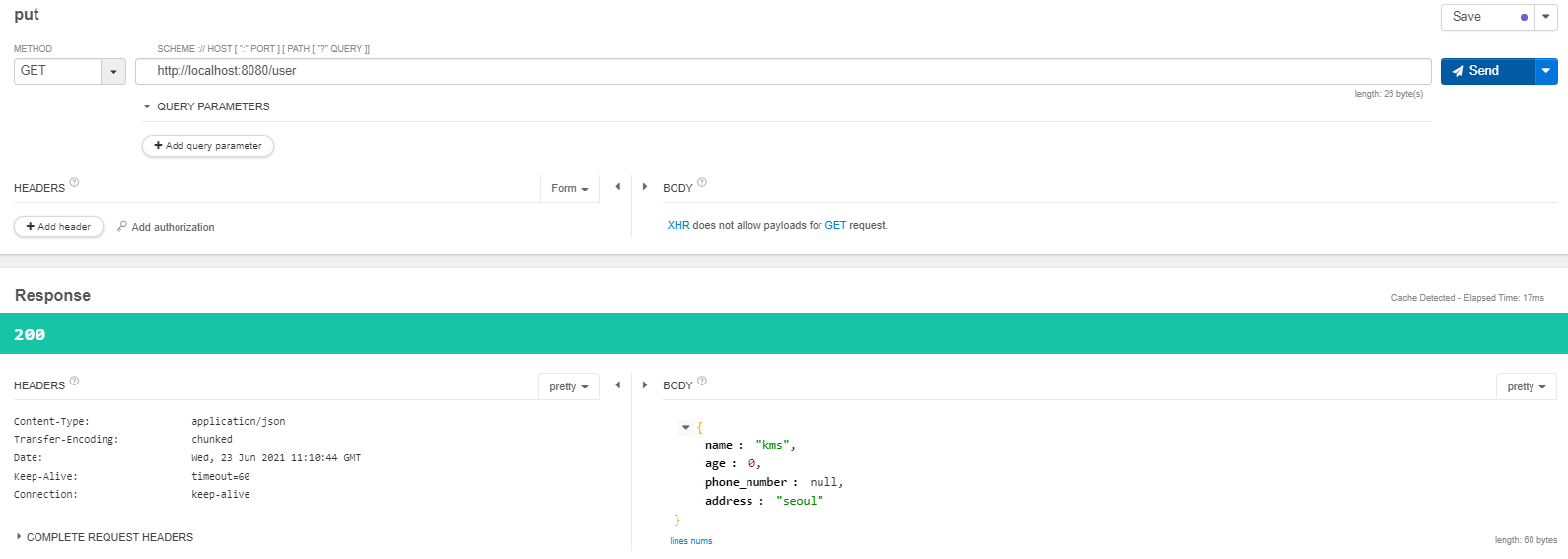Click the help icon beside request HEADERS
Screen dimensions: 1568x559
pyautogui.click(x=74, y=182)
